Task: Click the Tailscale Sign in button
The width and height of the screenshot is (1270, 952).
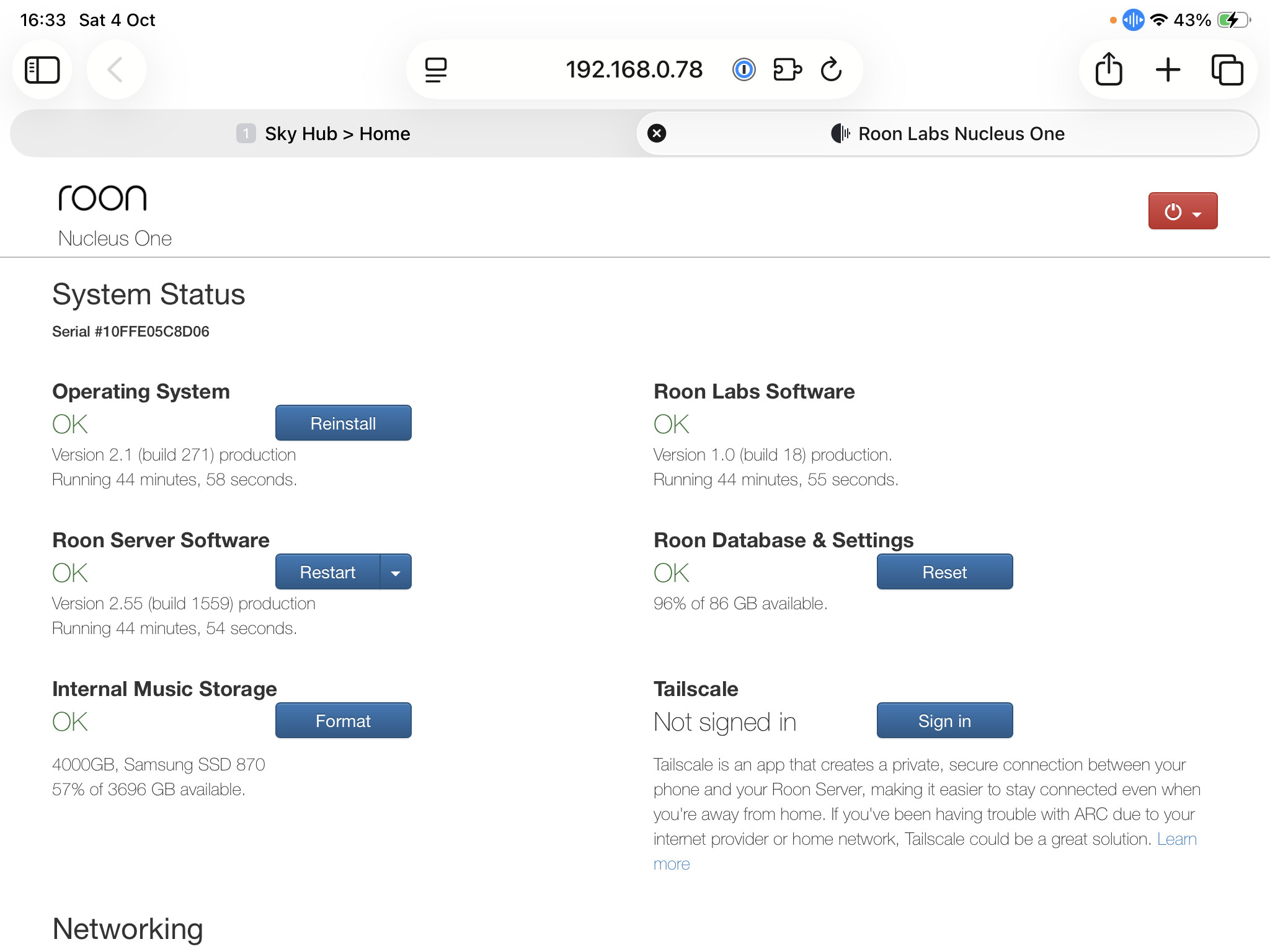Action: click(944, 721)
